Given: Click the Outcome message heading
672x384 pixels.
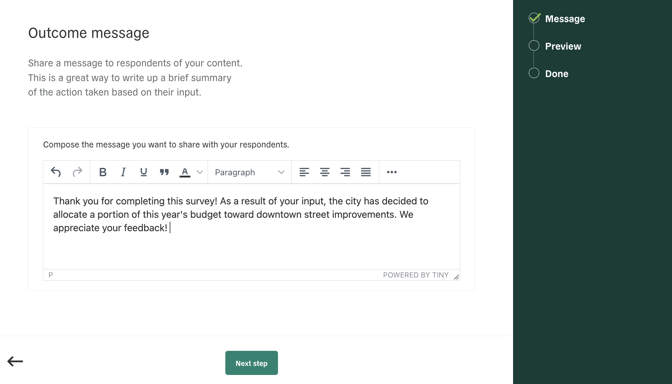Looking at the screenshot, I should [x=89, y=33].
